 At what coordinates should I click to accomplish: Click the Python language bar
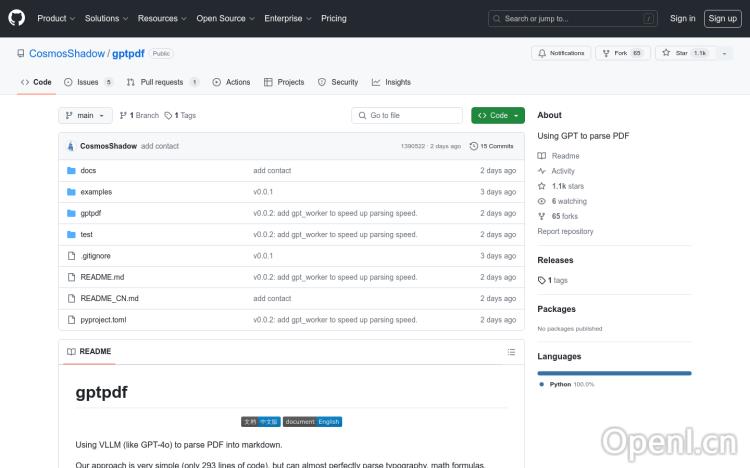coord(614,373)
